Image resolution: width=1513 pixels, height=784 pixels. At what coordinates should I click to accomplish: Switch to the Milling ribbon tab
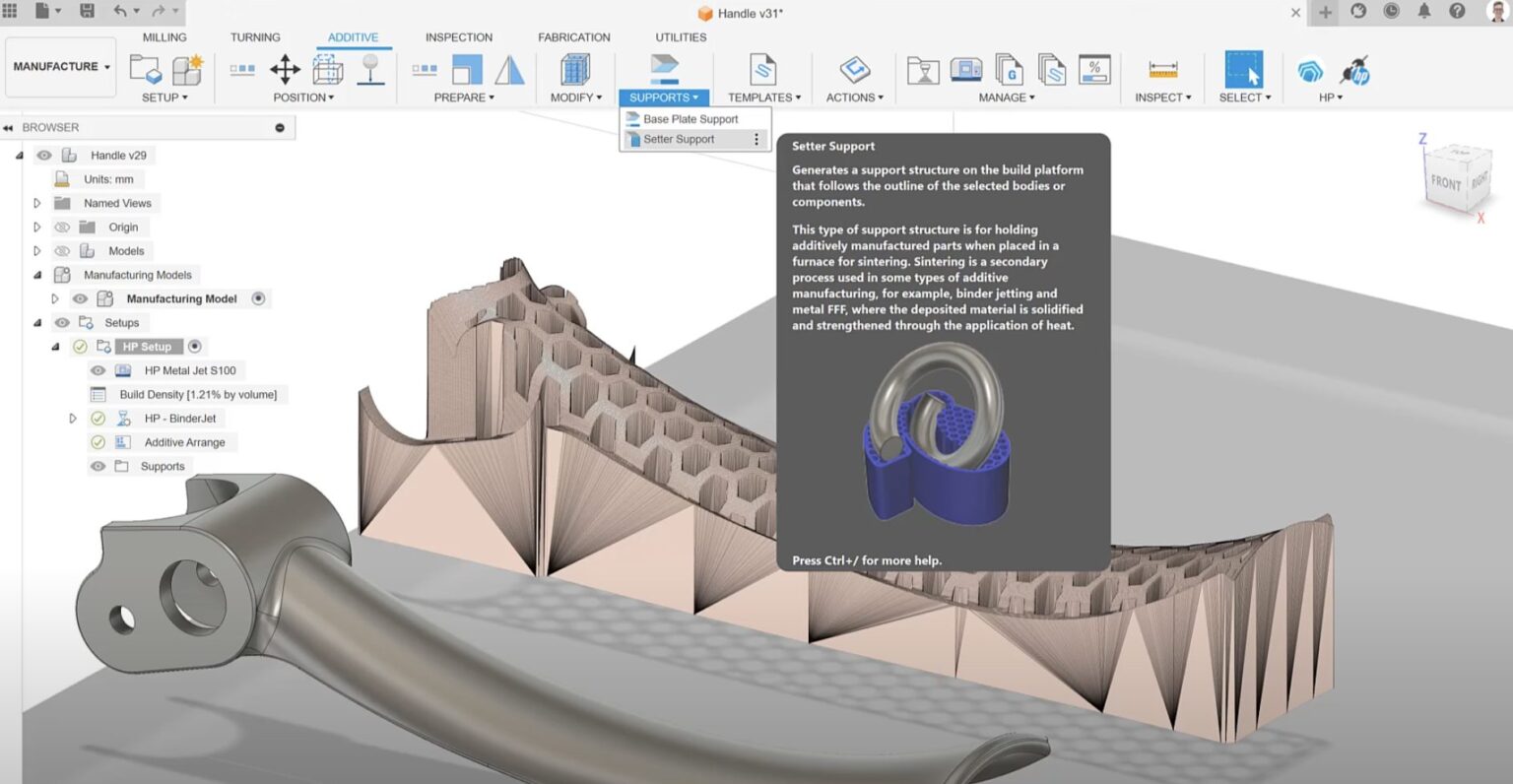pyautogui.click(x=164, y=37)
